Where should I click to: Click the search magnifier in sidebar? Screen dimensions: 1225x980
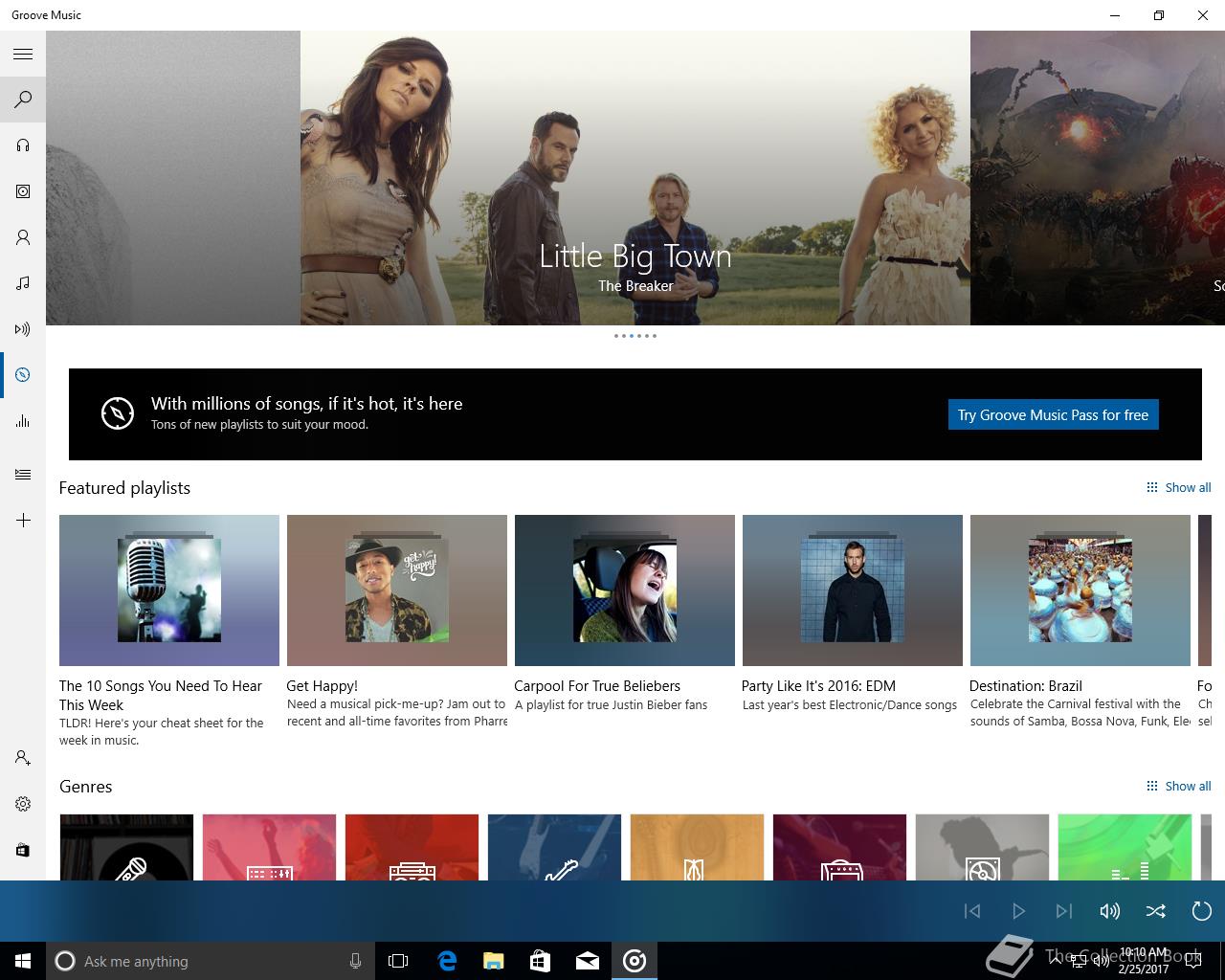tap(23, 100)
